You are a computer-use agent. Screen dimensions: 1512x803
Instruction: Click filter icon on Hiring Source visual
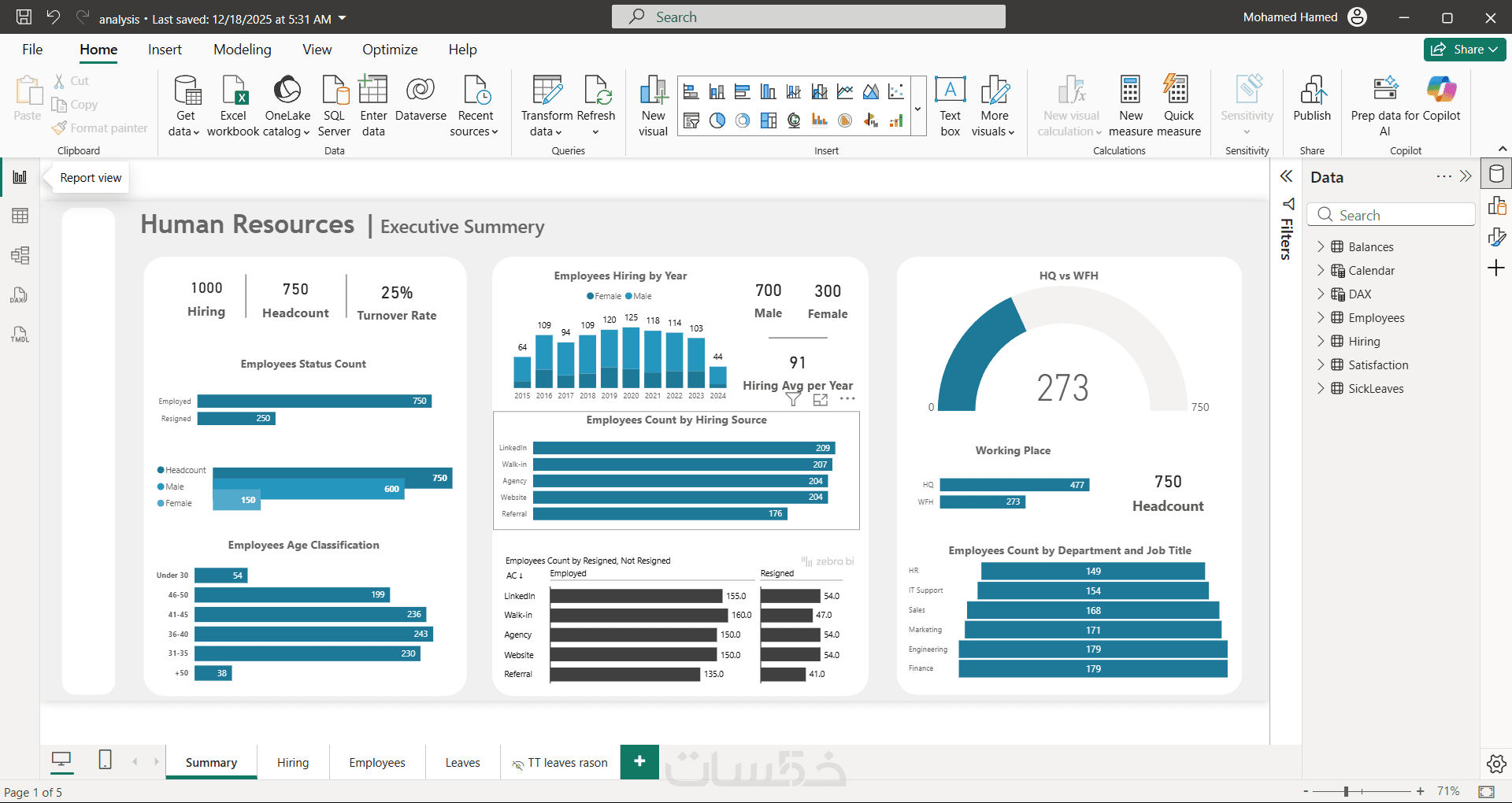pyautogui.click(x=794, y=399)
